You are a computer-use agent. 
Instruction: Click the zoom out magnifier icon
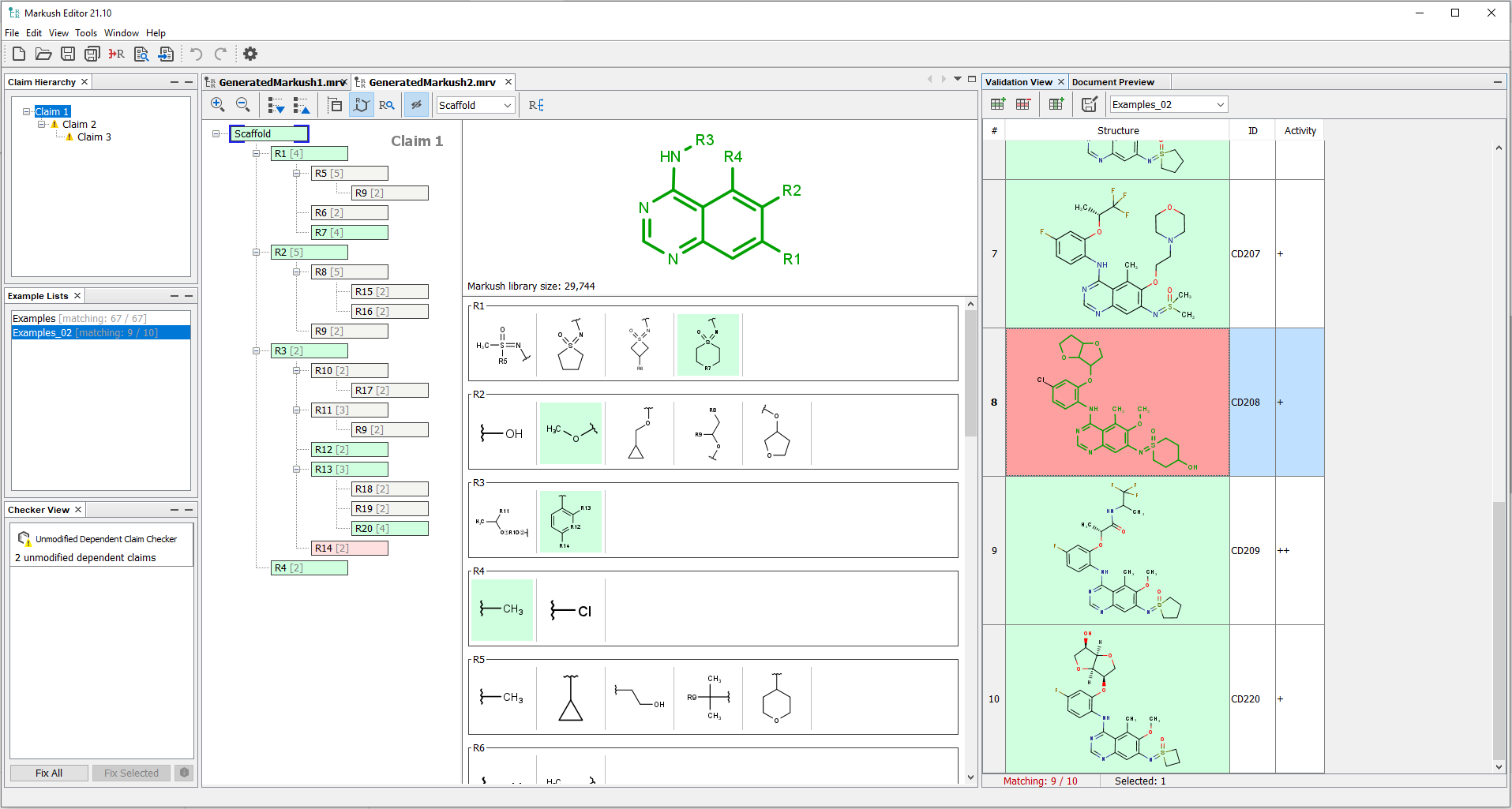click(243, 104)
